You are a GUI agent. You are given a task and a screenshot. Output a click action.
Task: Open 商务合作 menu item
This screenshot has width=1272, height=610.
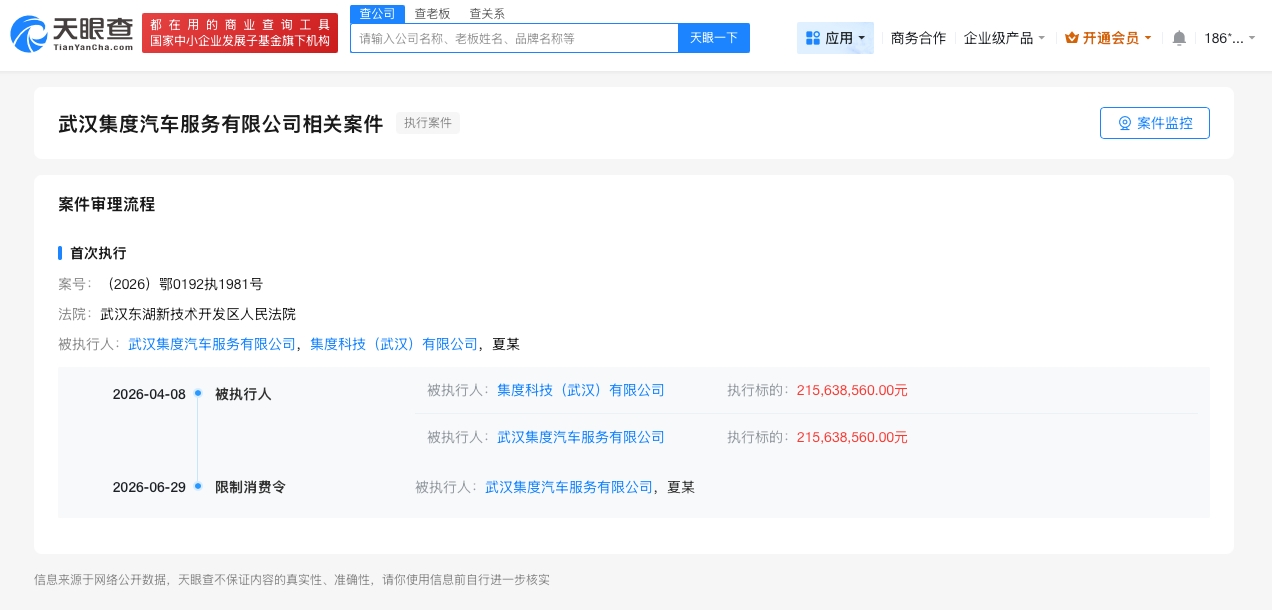coord(918,38)
